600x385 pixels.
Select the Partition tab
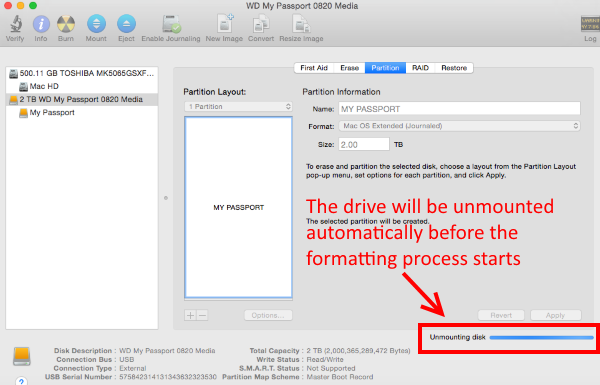pyautogui.click(x=385, y=68)
